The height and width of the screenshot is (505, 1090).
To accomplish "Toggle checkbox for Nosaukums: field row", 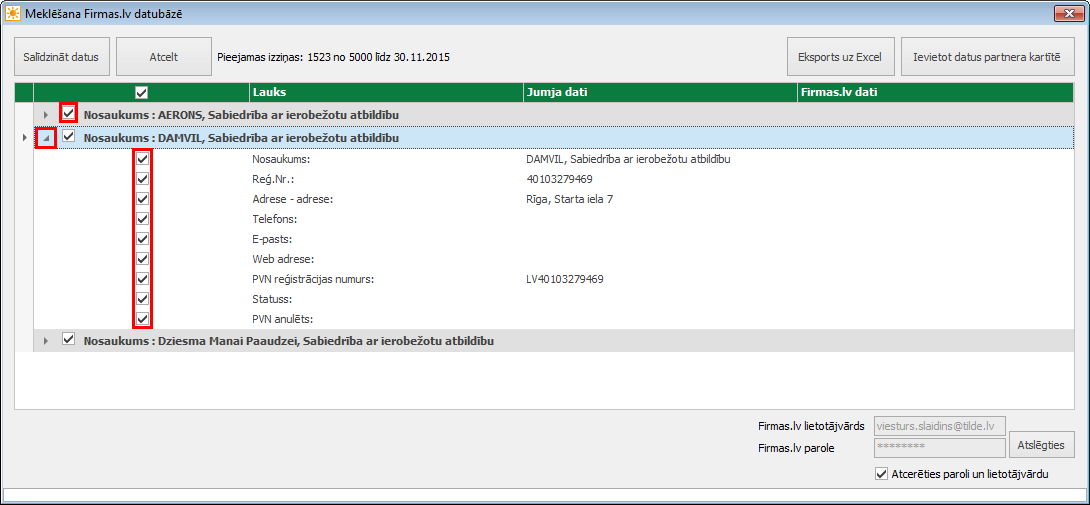I will (142, 159).
